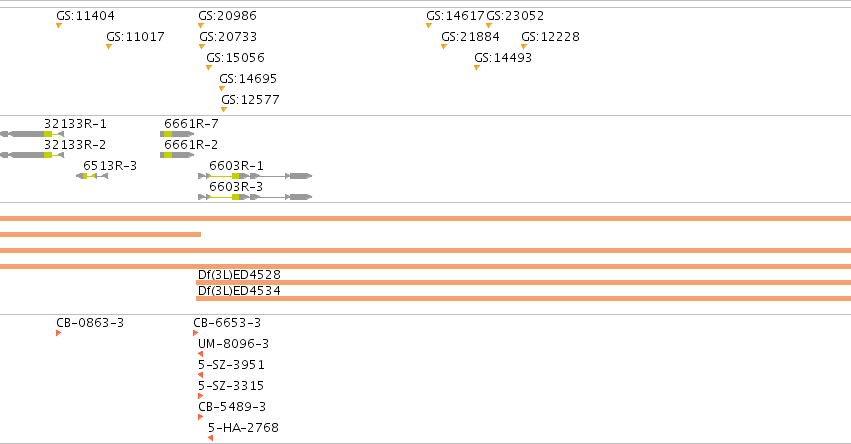Image resolution: width=851 pixels, height=444 pixels.
Task: Click the orange triangle under GS:12577
Action: (224, 110)
